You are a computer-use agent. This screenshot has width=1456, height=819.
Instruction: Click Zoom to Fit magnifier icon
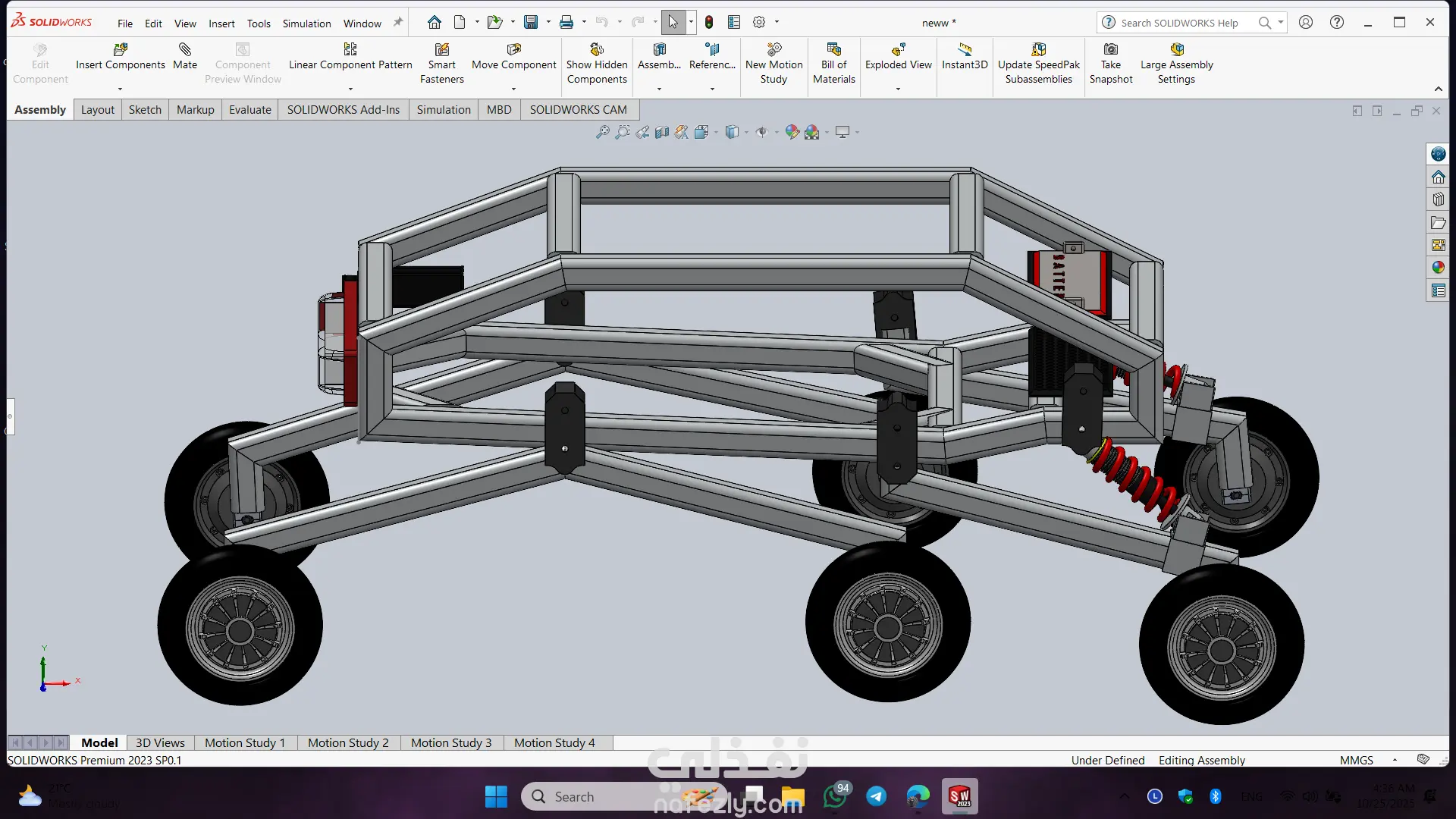(x=602, y=132)
